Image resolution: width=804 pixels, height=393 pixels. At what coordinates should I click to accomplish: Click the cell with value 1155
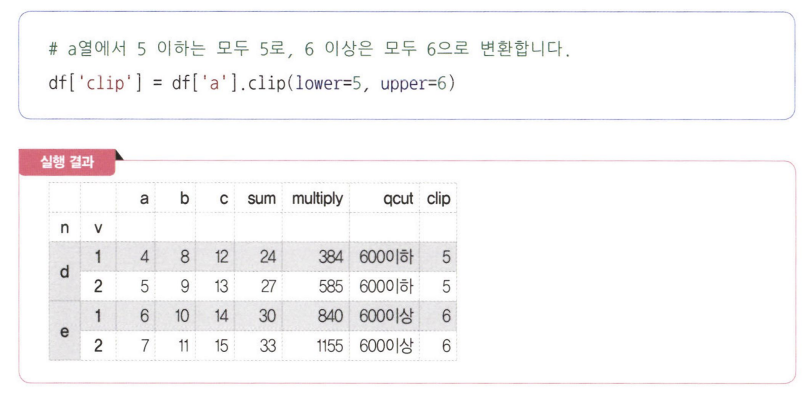(x=315, y=346)
